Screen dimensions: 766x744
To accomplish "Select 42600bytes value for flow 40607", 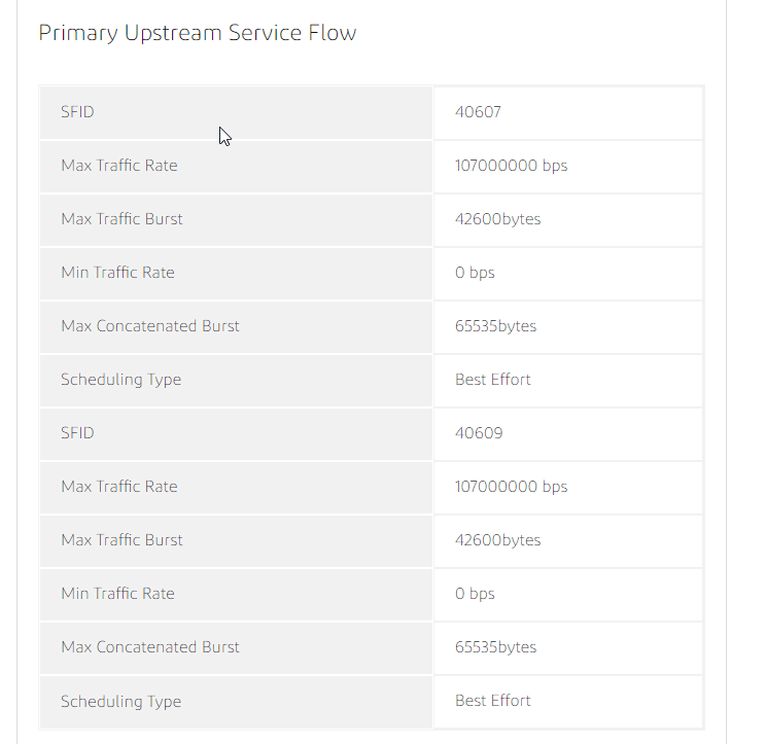I will [x=498, y=219].
